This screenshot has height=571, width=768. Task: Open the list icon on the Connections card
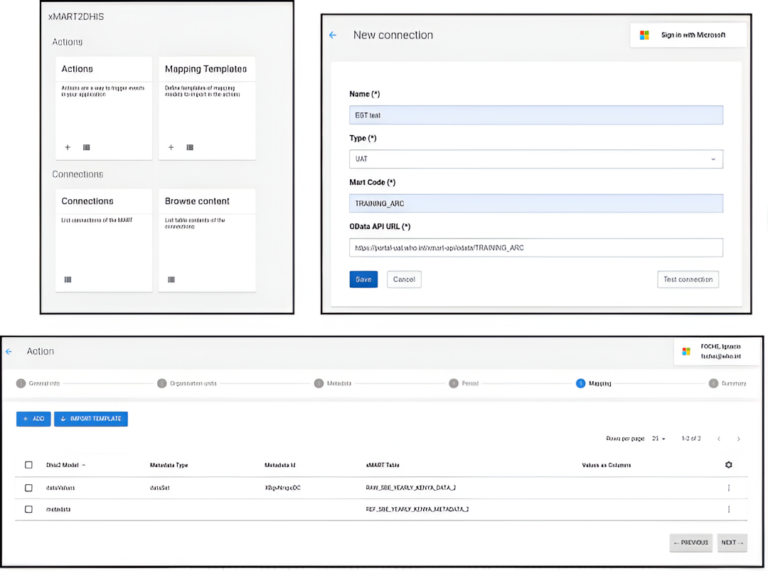pos(68,279)
